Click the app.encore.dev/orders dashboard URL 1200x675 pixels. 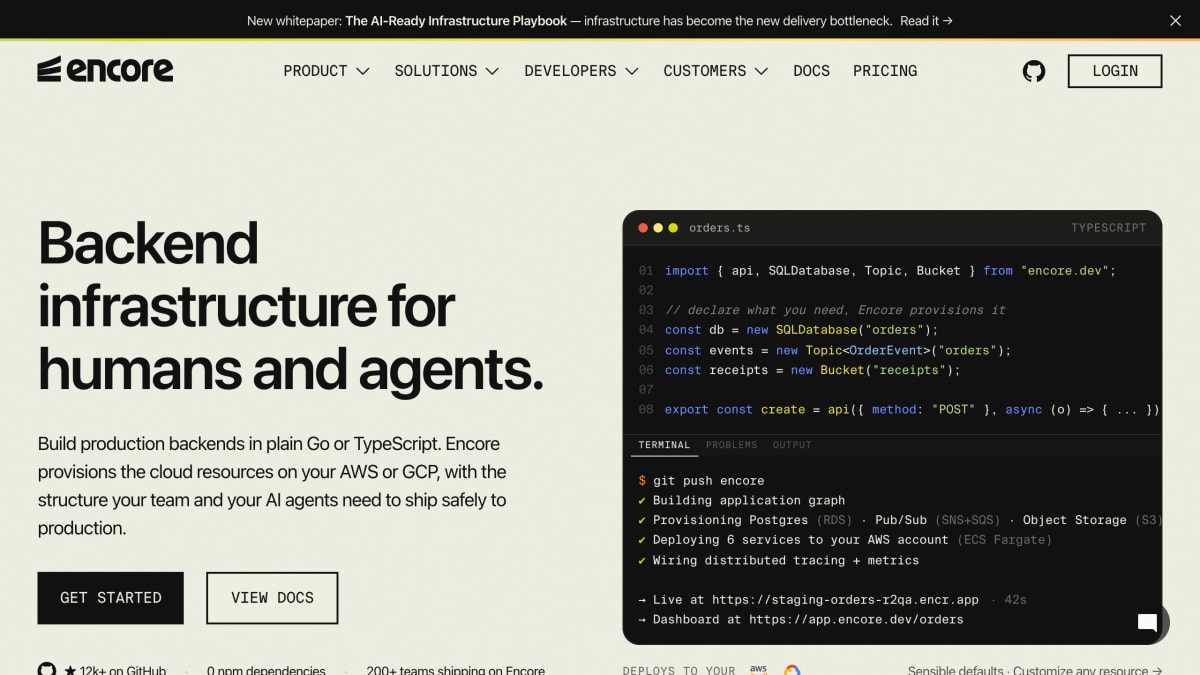856,620
